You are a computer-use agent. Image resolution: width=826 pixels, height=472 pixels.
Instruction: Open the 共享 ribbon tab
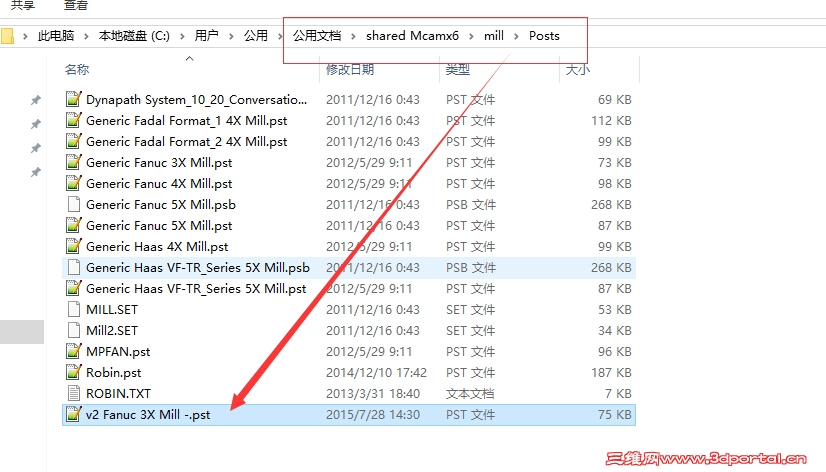click(22, 5)
